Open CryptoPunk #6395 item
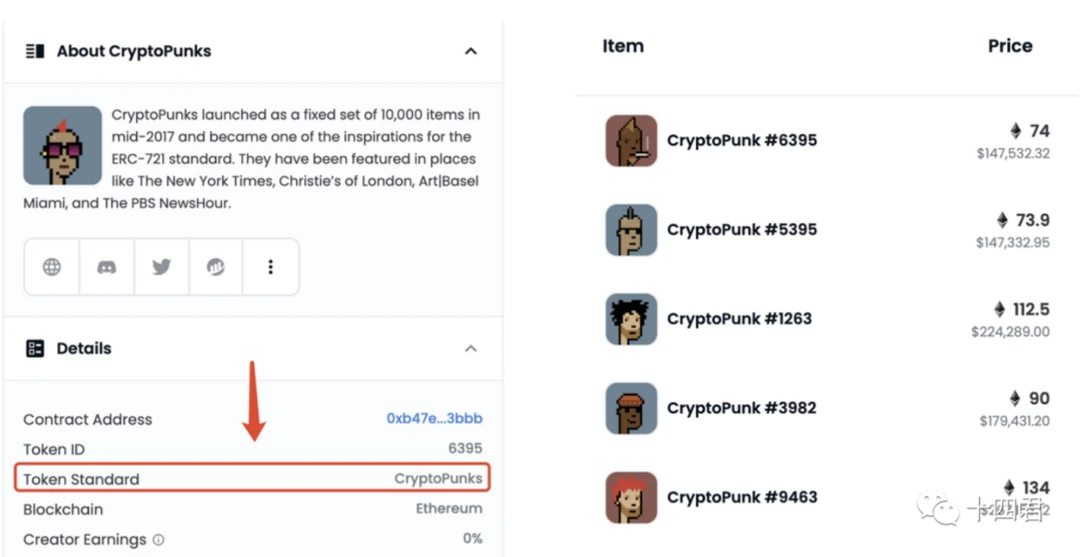 742,140
